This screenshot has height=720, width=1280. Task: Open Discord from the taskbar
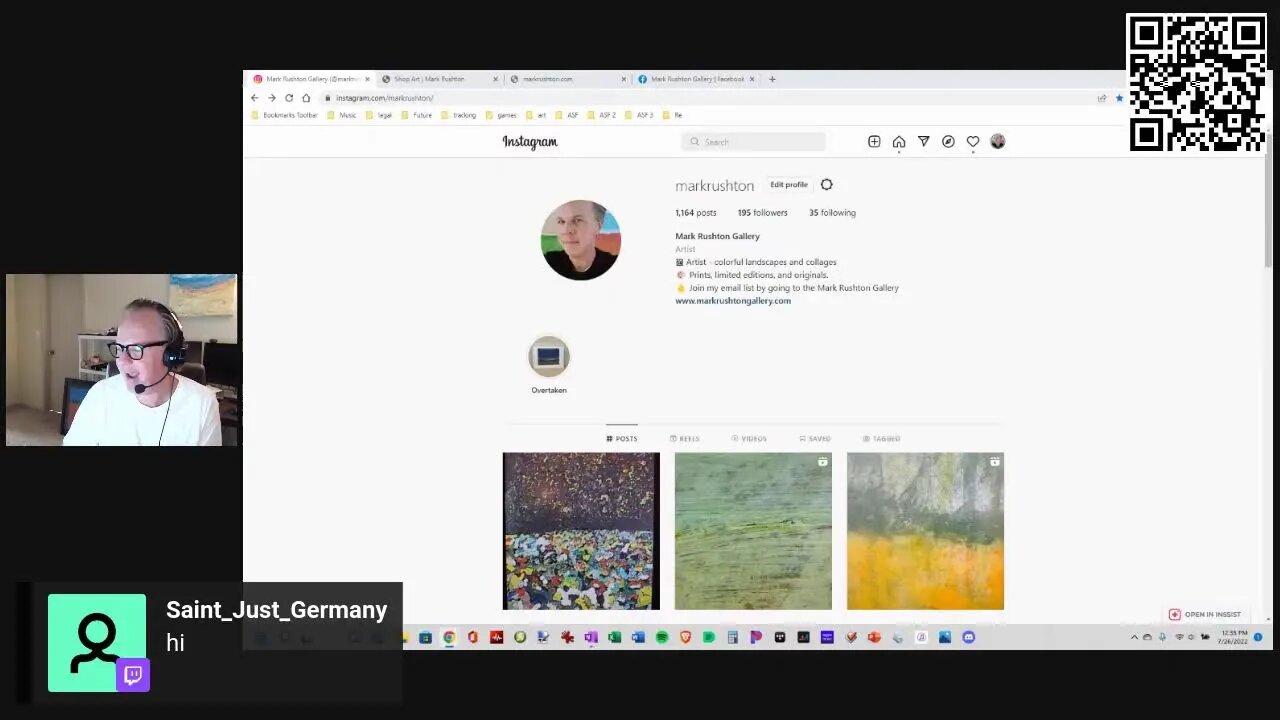coord(969,637)
